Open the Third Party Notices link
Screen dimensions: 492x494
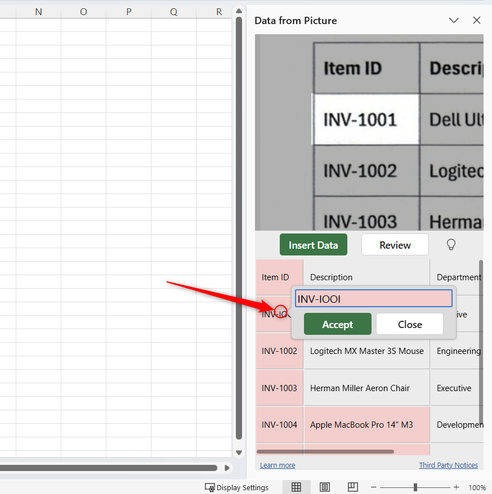[448, 465]
